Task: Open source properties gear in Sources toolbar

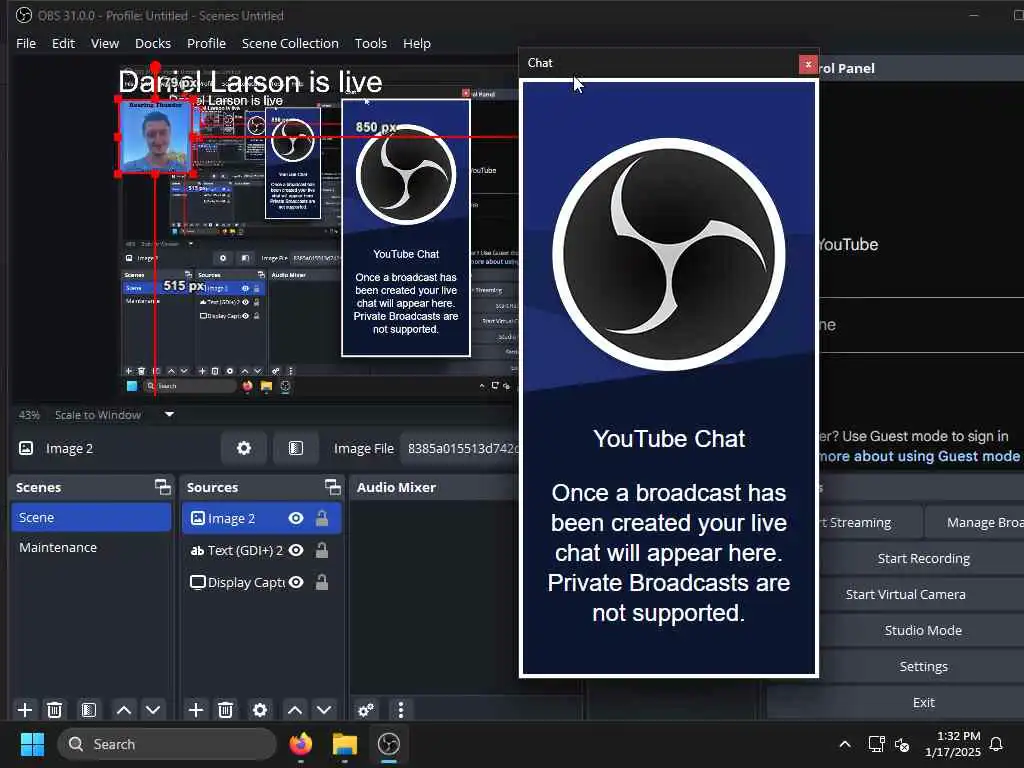Action: [x=259, y=709]
